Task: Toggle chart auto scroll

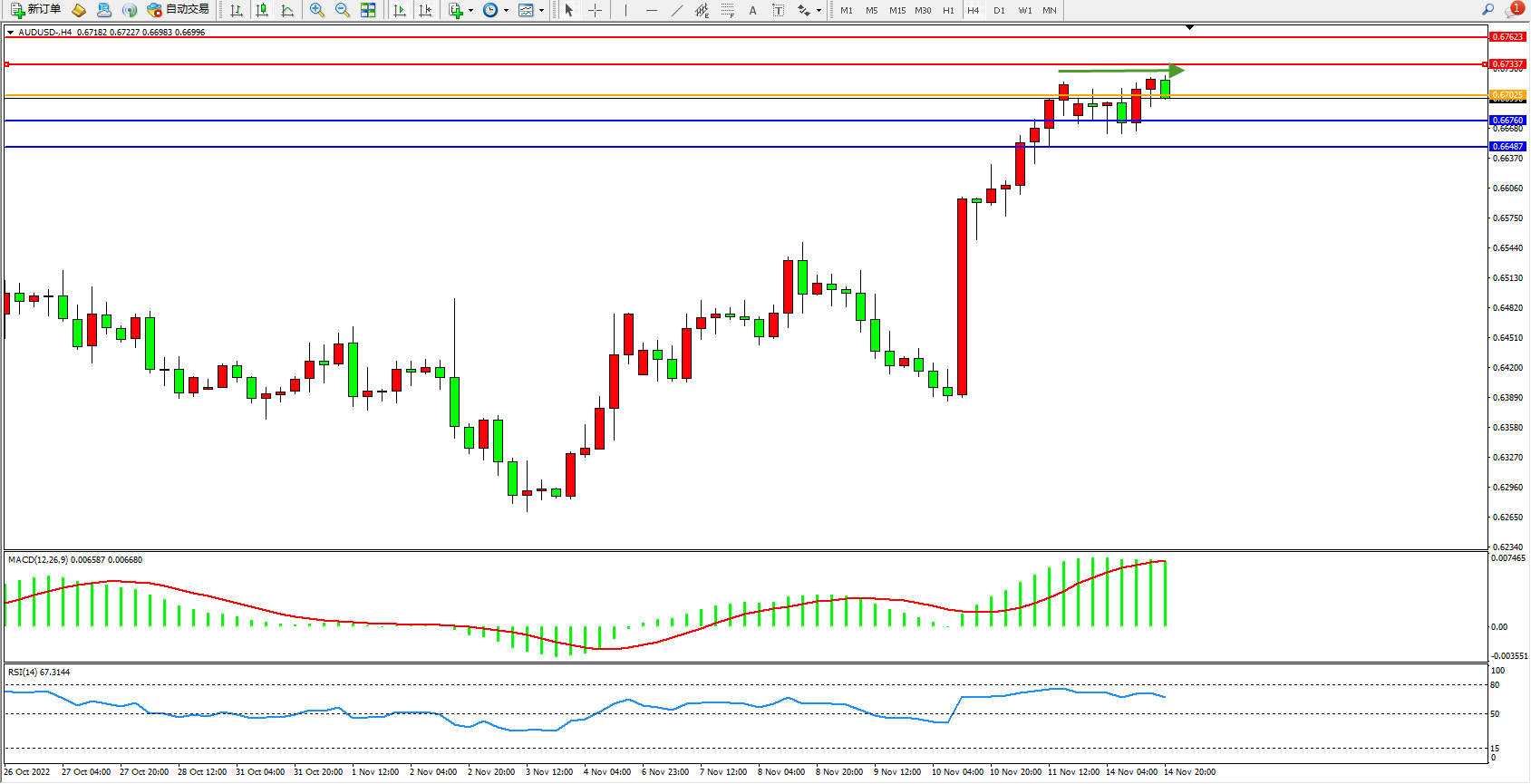Action: coord(400,10)
